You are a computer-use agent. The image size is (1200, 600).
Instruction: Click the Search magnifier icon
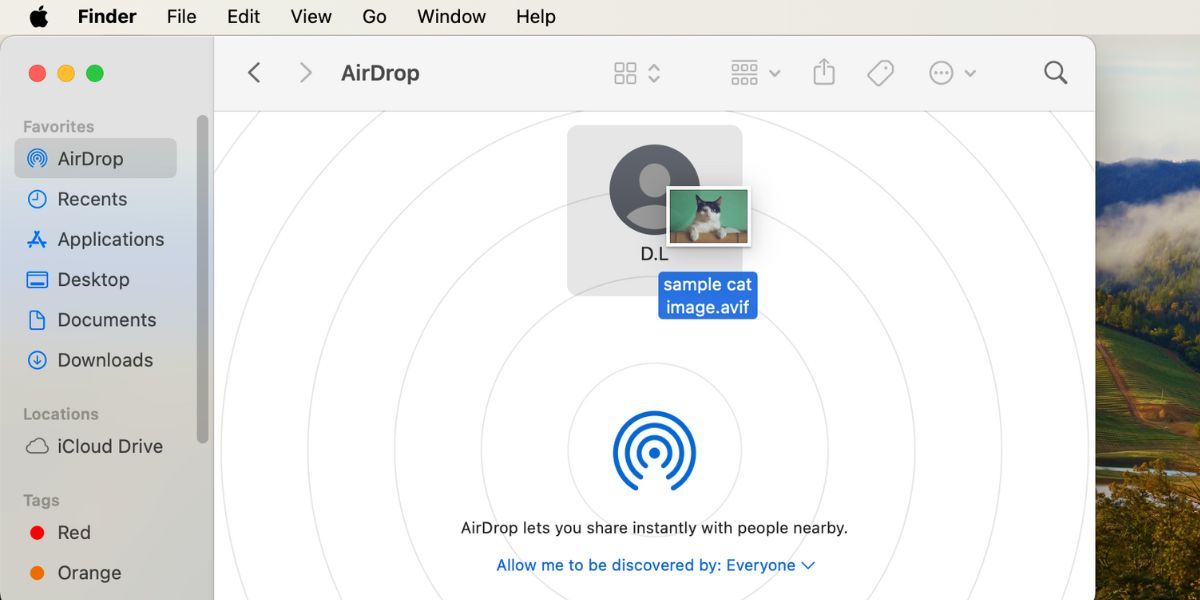point(1055,72)
